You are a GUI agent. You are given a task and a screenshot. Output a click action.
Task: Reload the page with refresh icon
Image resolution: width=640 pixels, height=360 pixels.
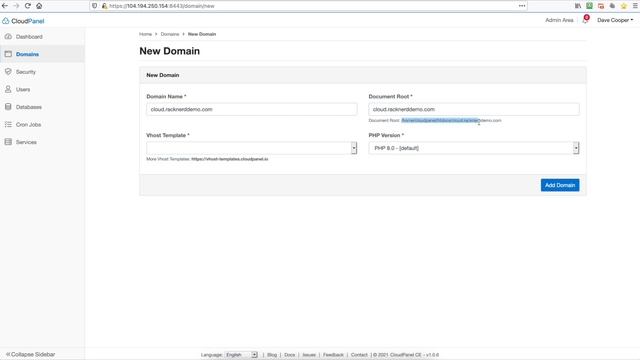click(x=28, y=6)
